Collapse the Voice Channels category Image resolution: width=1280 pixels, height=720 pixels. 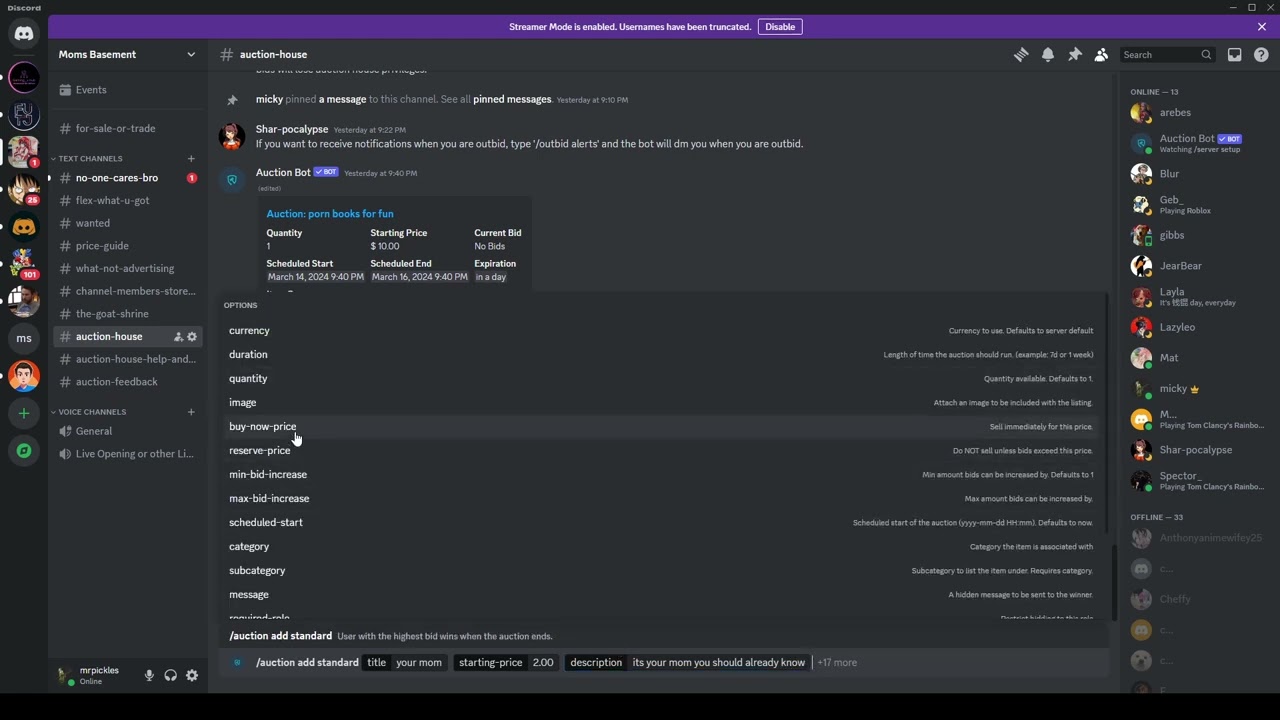(91, 412)
